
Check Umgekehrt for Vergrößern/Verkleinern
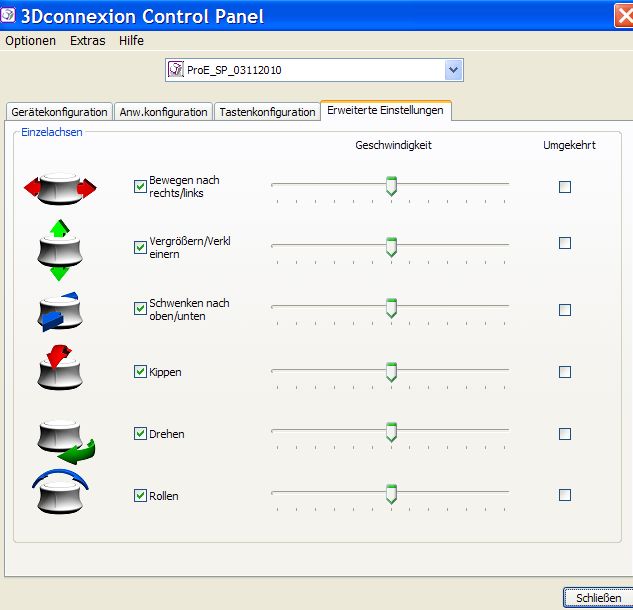(565, 243)
